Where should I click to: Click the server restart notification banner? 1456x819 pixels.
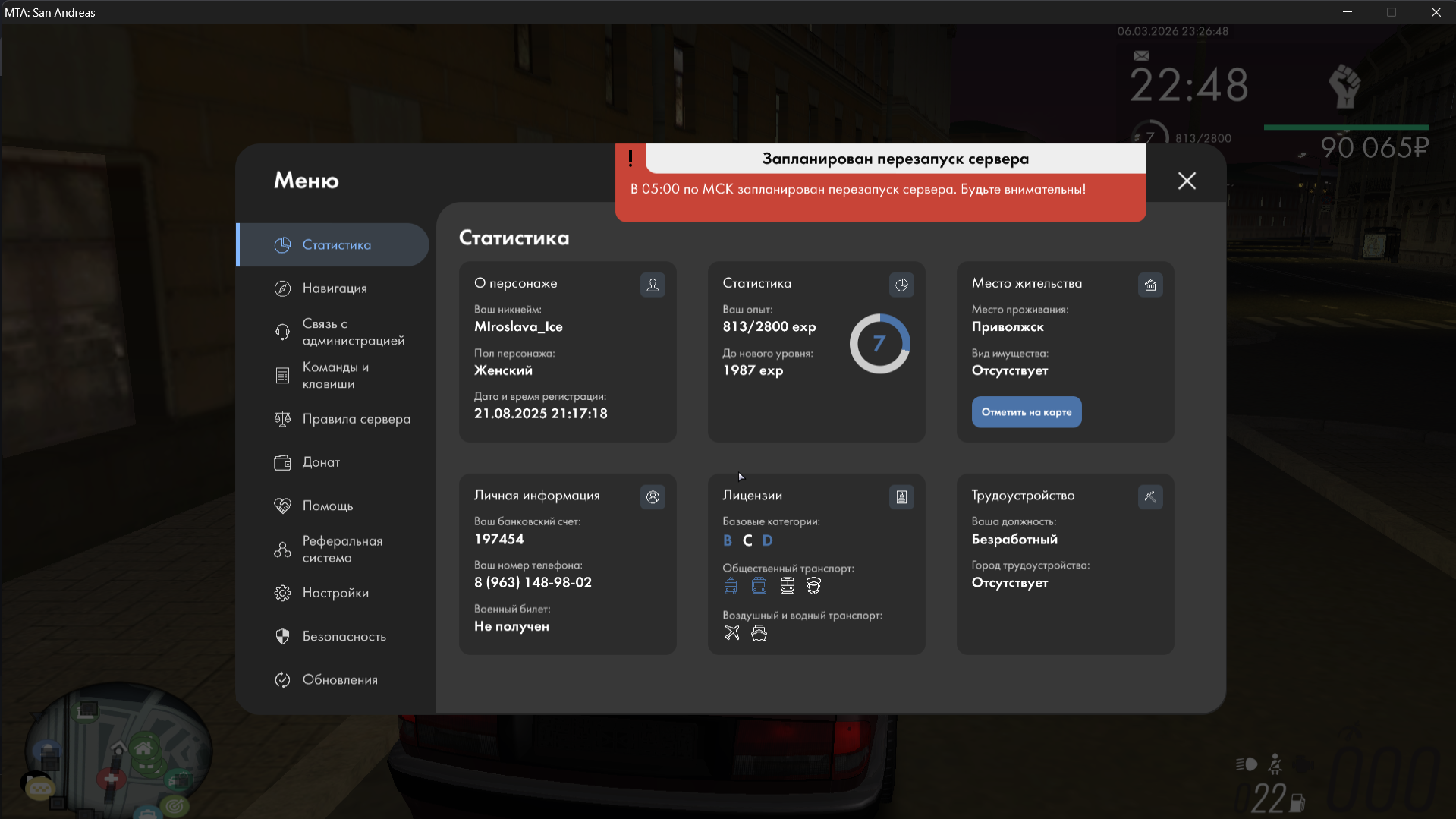pos(880,183)
